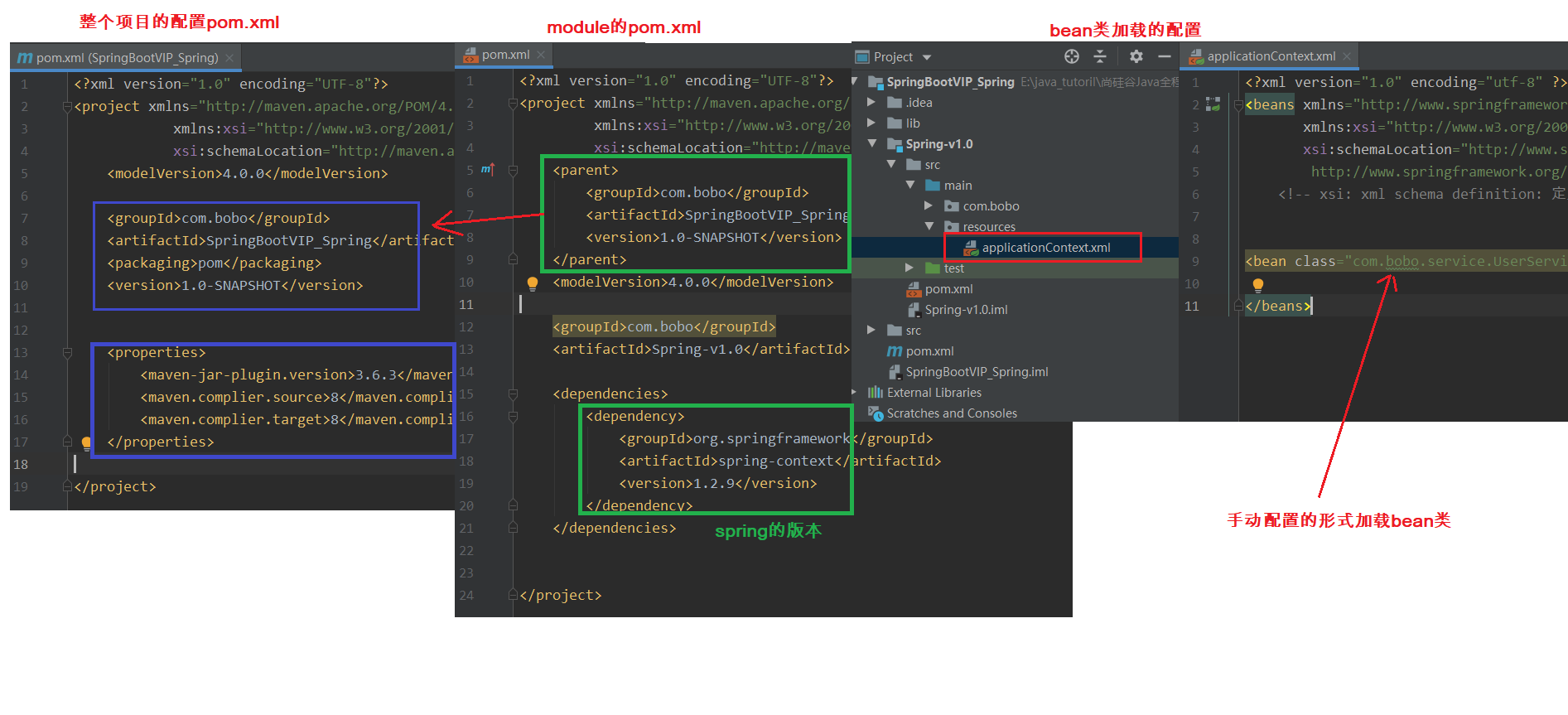The height and width of the screenshot is (715, 1568).
Task: Collapse the resources folder node
Action: point(929,226)
